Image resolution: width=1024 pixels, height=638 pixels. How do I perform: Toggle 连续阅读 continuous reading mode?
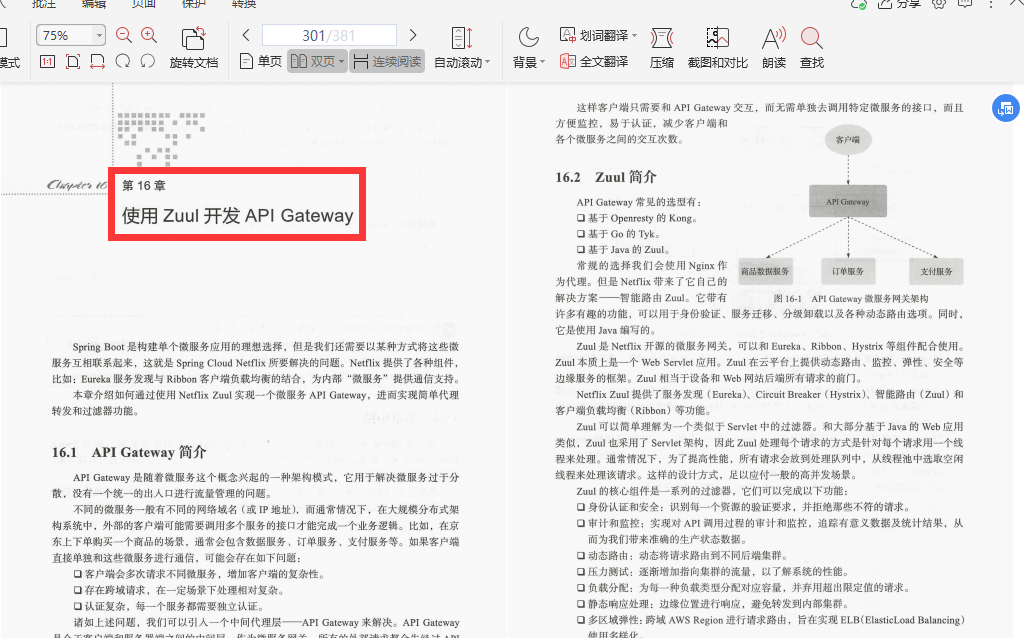coord(387,61)
